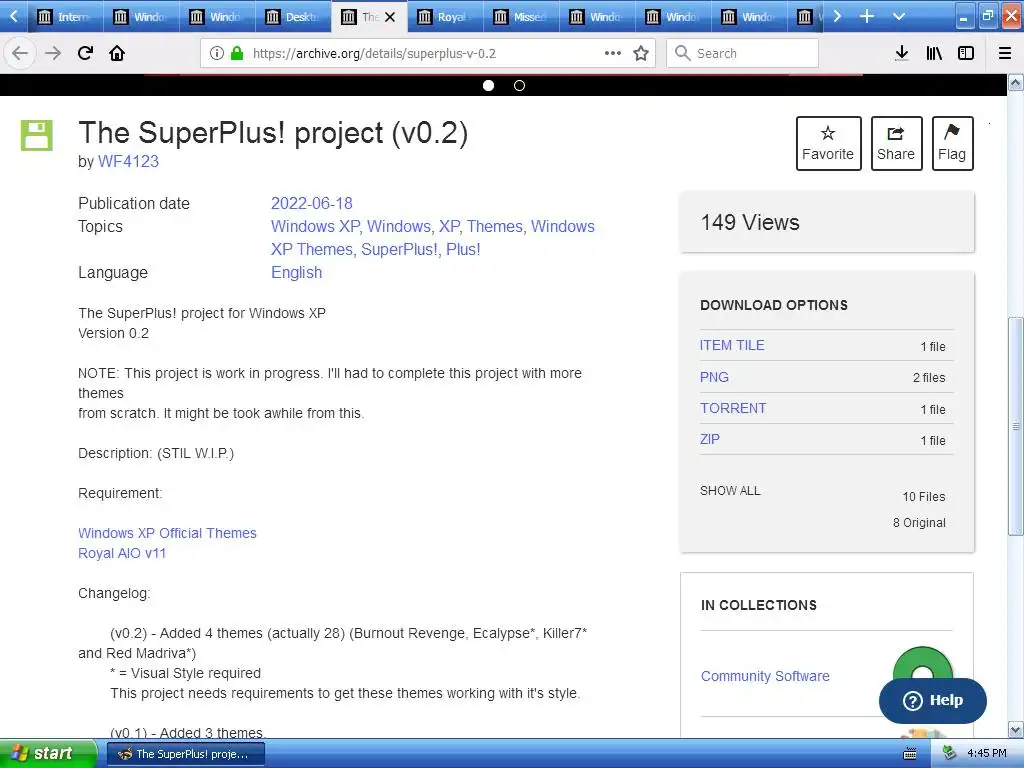Open a new tab with the plus icon

[x=867, y=16]
